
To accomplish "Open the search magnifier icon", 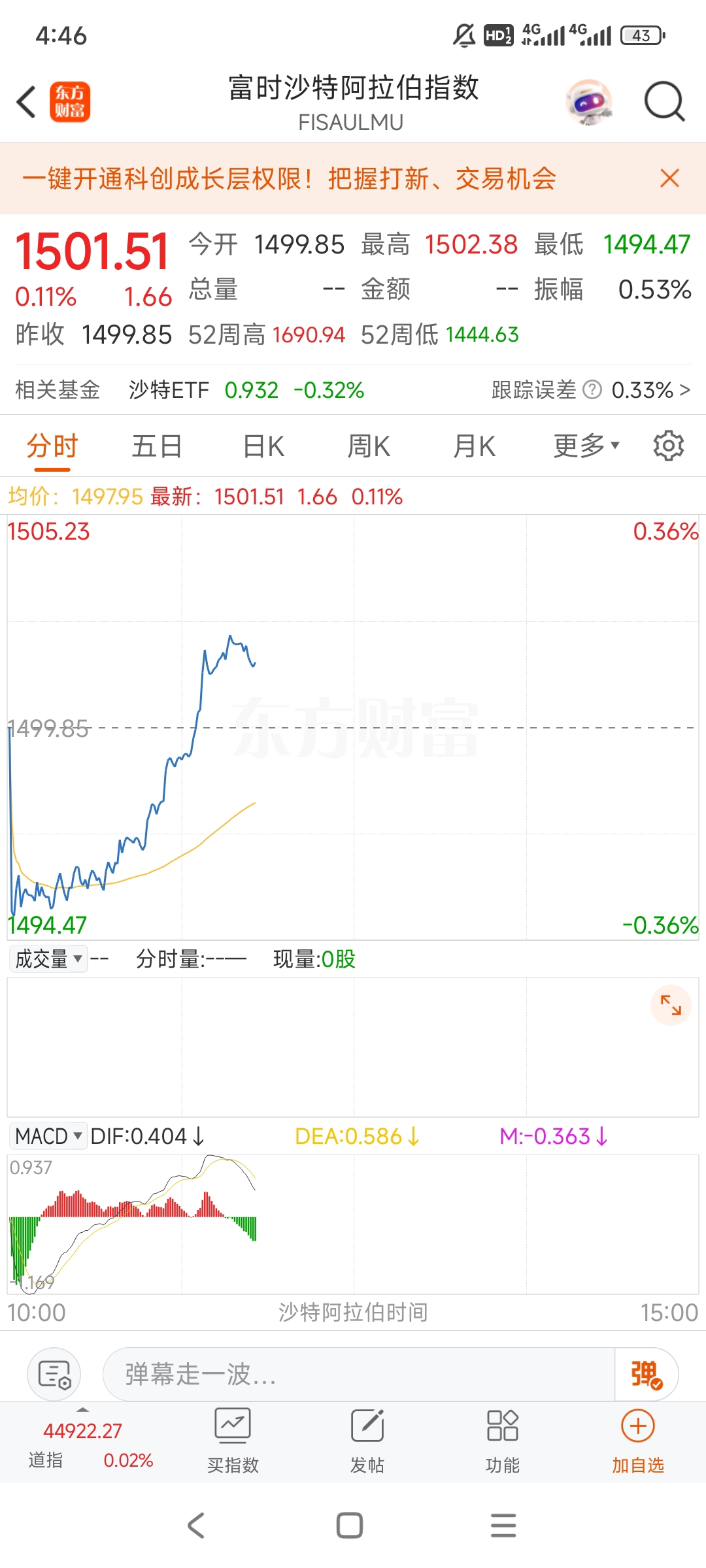I will pos(664,102).
